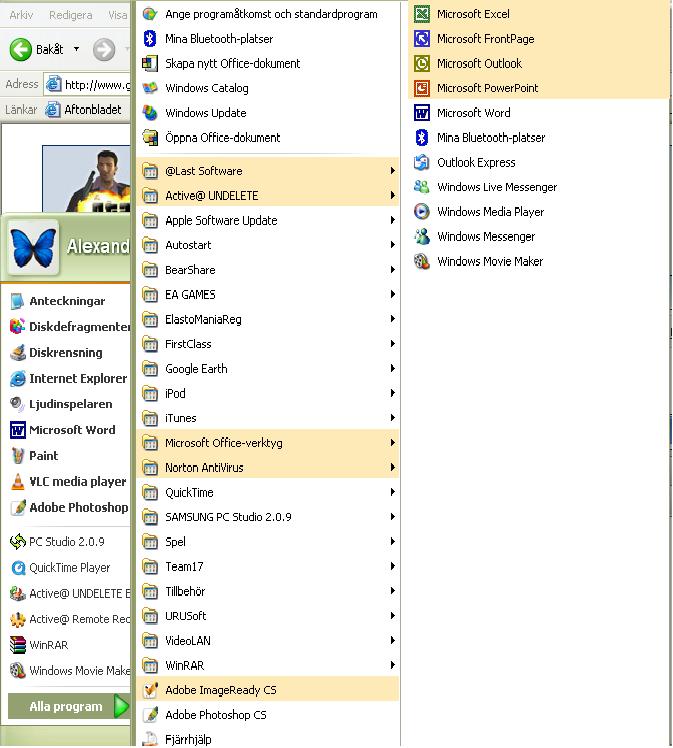The image size is (673, 748).
Task: Expand Norton AntiVirus submenu arrow
Action: pyautogui.click(x=393, y=468)
